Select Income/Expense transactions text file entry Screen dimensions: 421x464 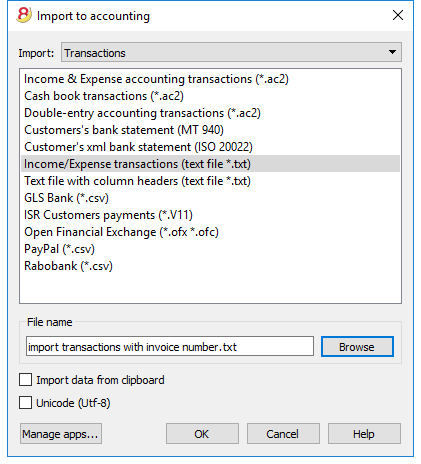tap(210, 164)
